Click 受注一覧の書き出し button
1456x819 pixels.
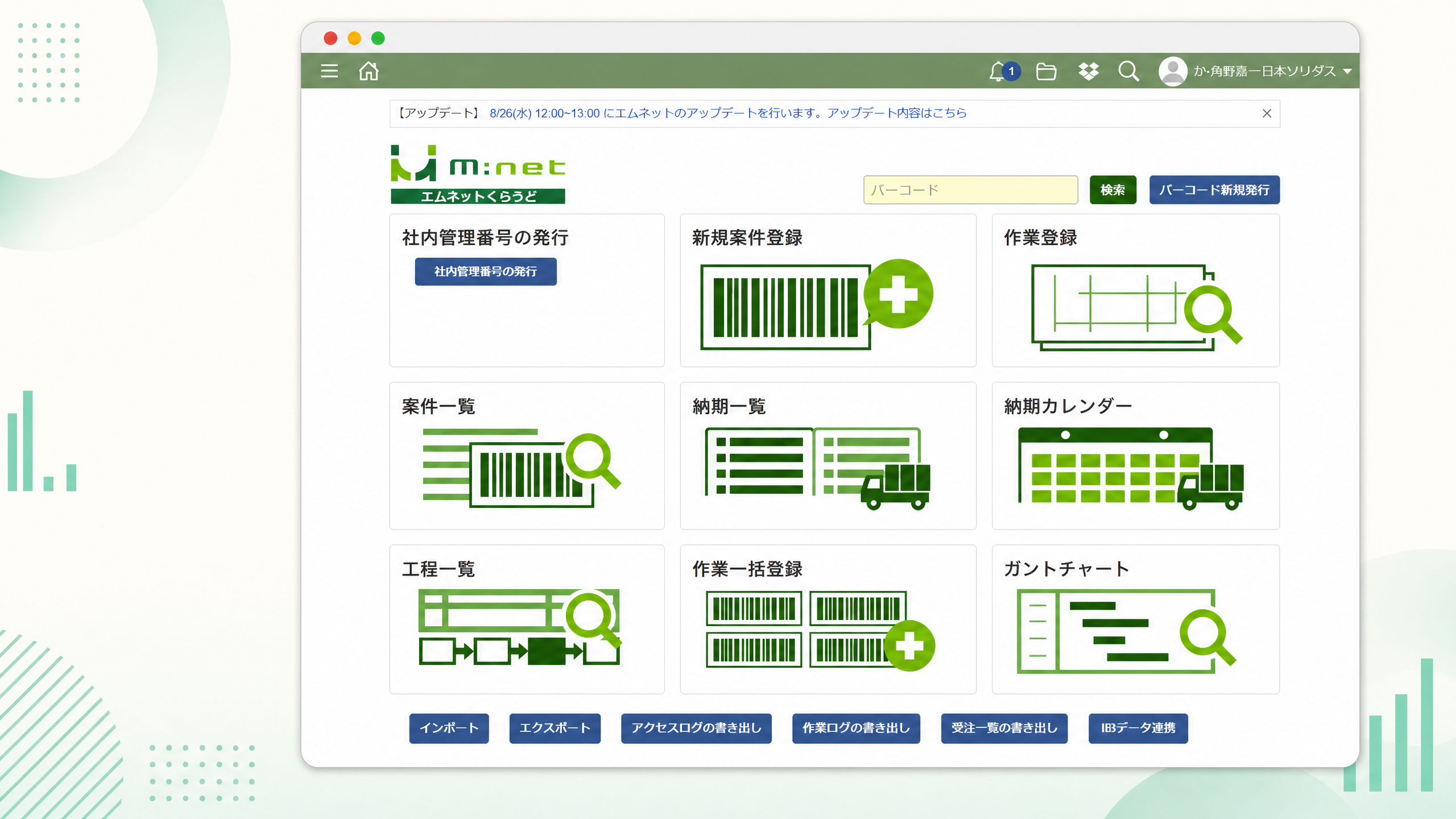1004,728
